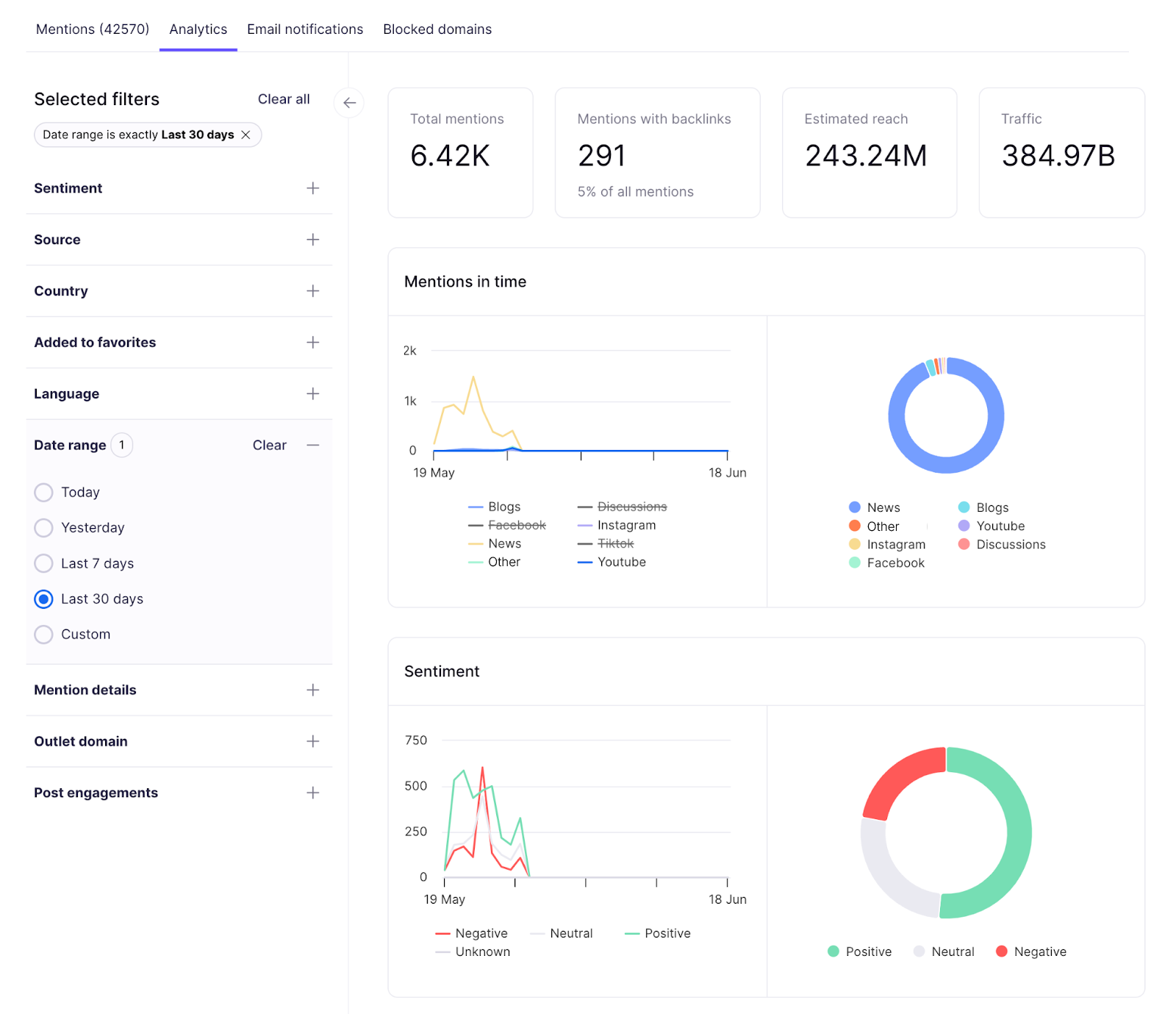Expand the Post engagements filter
This screenshot has height=1014, width=1176.
(312, 793)
